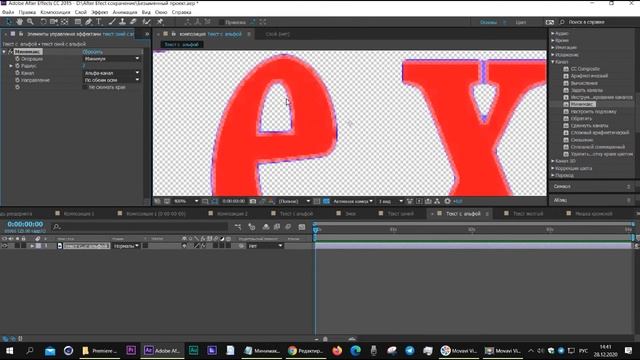The height and width of the screenshot is (360, 640).
Task: Toggle the 'Не сжимать края' checkbox
Action: (x=85, y=87)
